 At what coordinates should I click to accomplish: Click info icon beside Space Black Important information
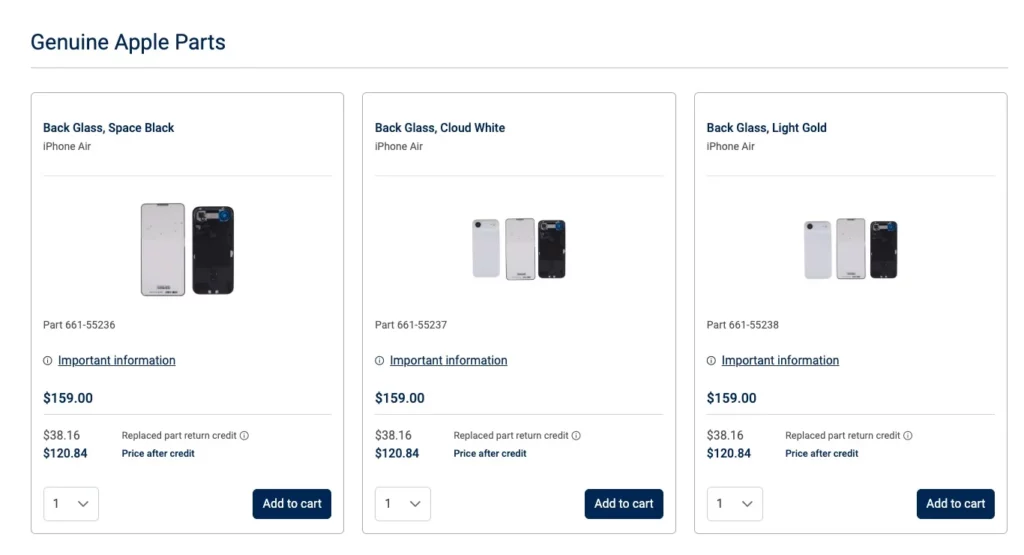(47, 361)
